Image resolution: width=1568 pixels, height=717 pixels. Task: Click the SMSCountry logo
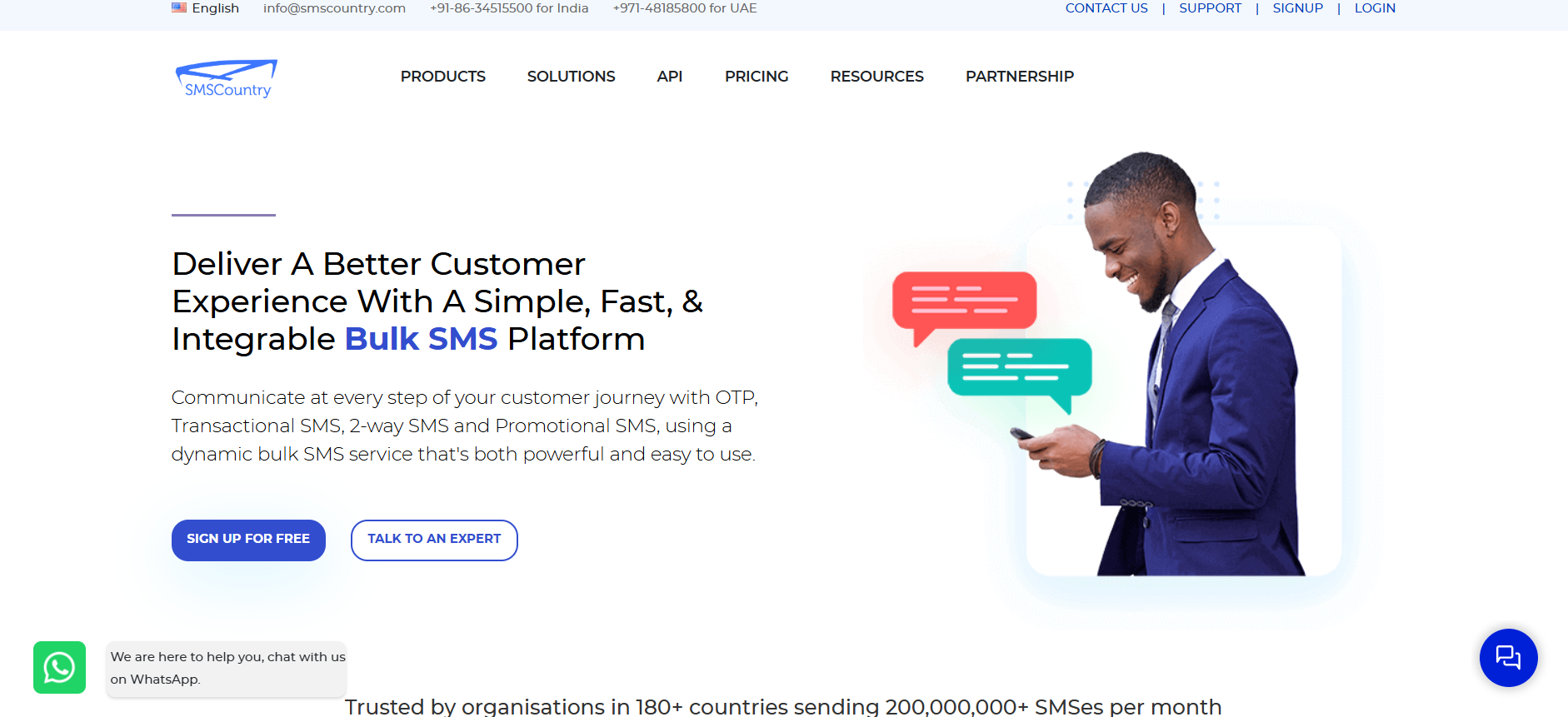tap(226, 78)
